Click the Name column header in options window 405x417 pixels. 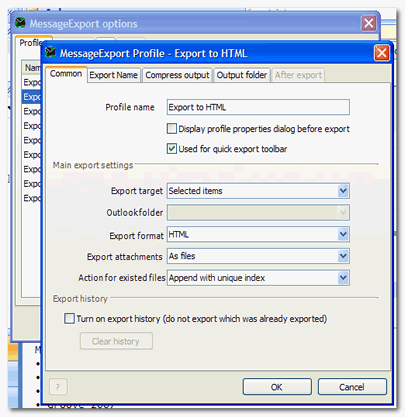pyautogui.click(x=32, y=68)
